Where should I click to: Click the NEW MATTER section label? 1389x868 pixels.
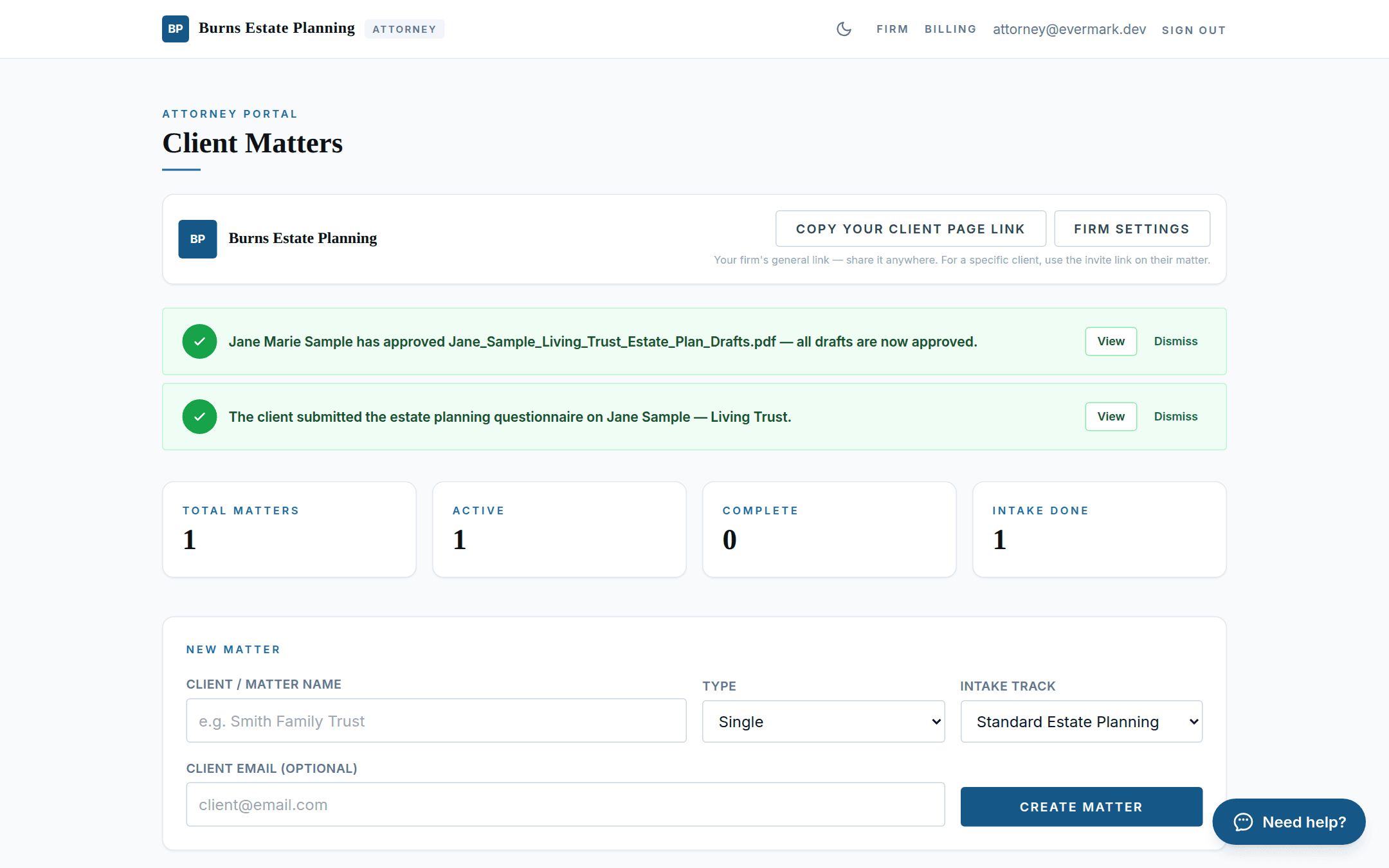click(233, 649)
